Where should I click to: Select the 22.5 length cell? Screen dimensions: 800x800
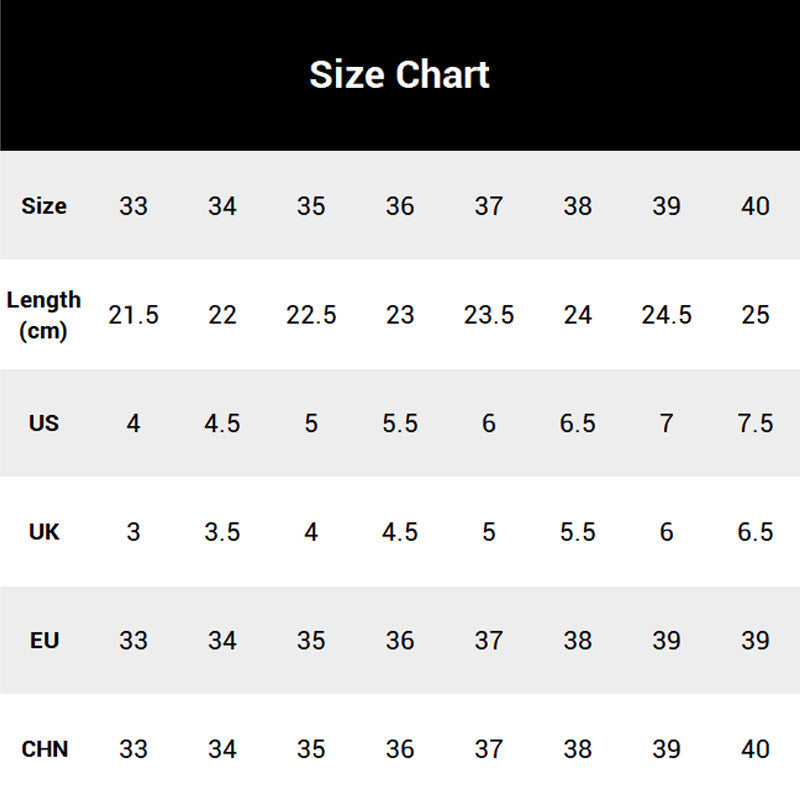pyautogui.click(x=311, y=315)
